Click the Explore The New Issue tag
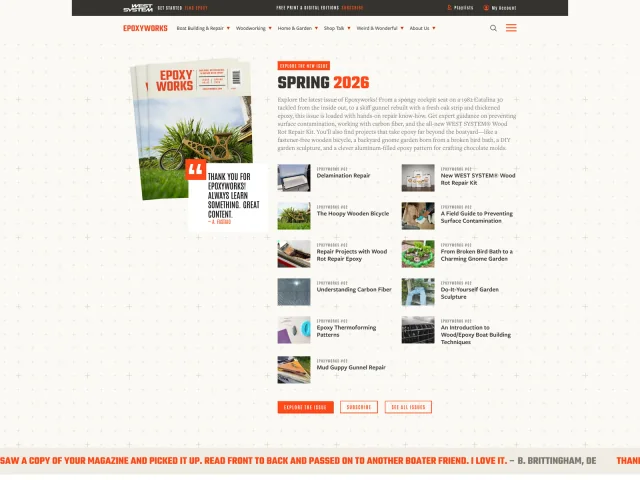Screen dimensions: 640x480 point(304,66)
